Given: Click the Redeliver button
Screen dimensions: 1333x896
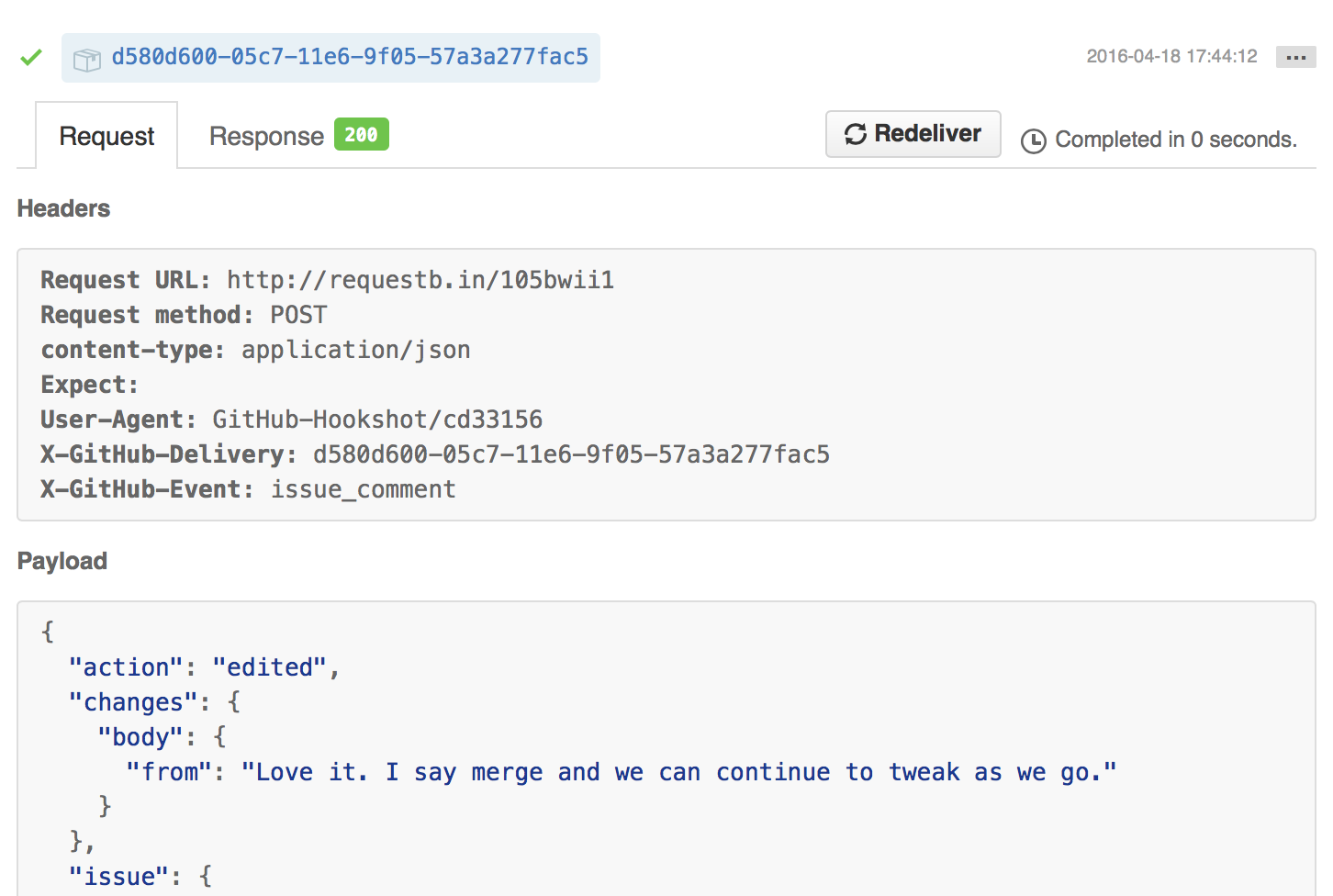Looking at the screenshot, I should point(913,133).
